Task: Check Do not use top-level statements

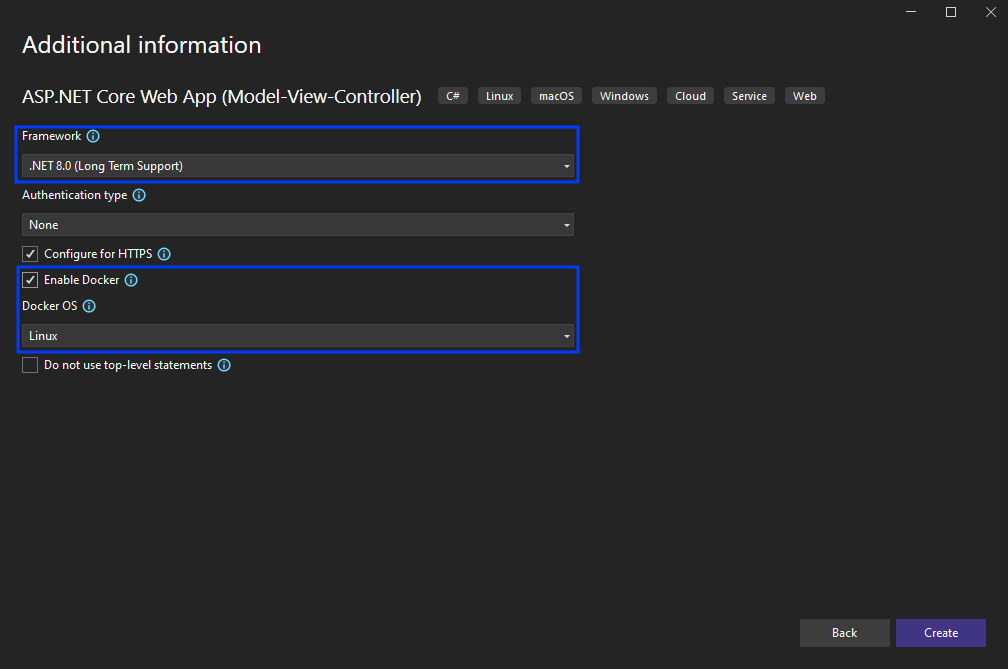Action: coord(30,365)
